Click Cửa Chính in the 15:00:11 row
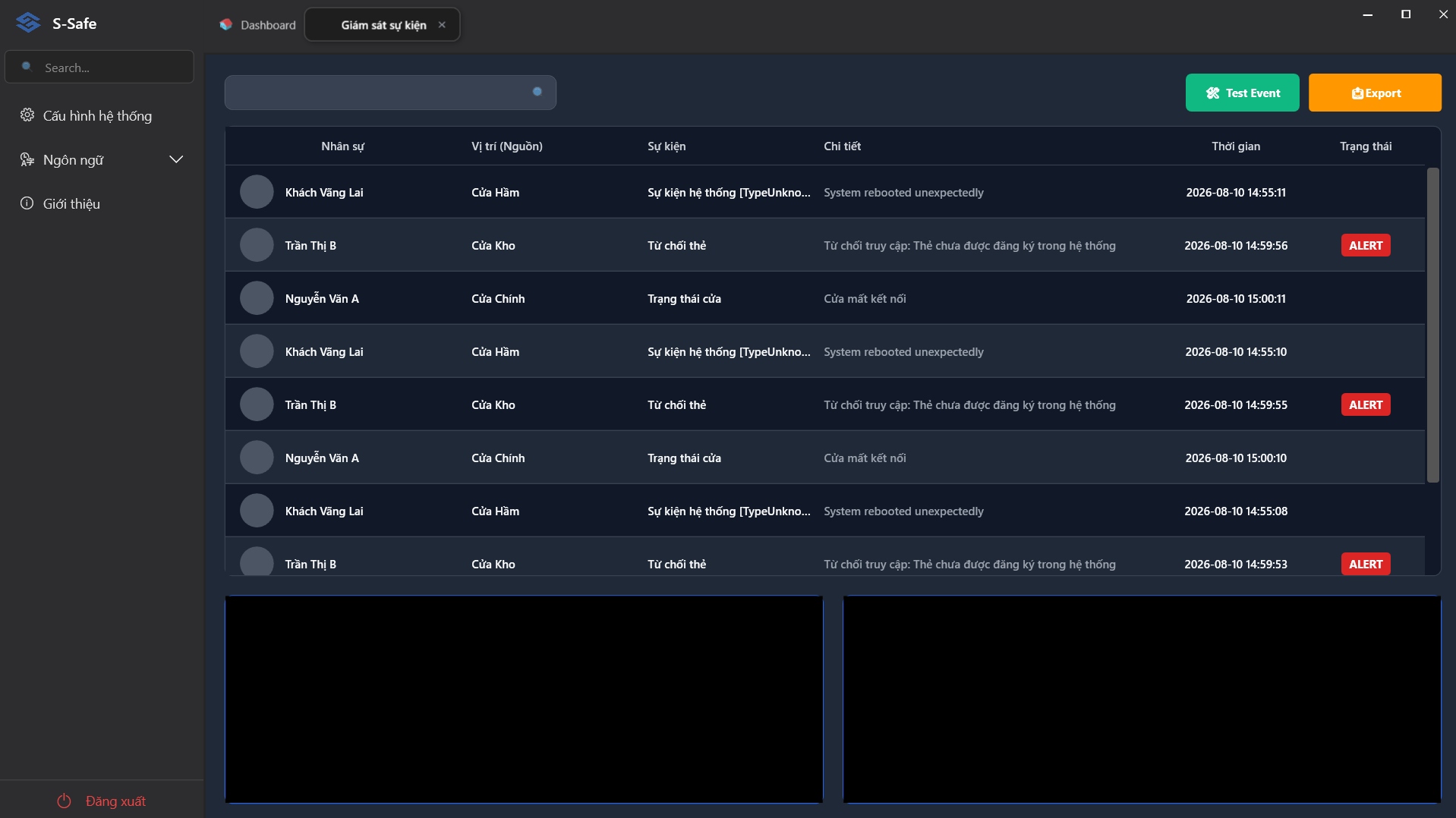The height and width of the screenshot is (818, 1456). point(498,298)
